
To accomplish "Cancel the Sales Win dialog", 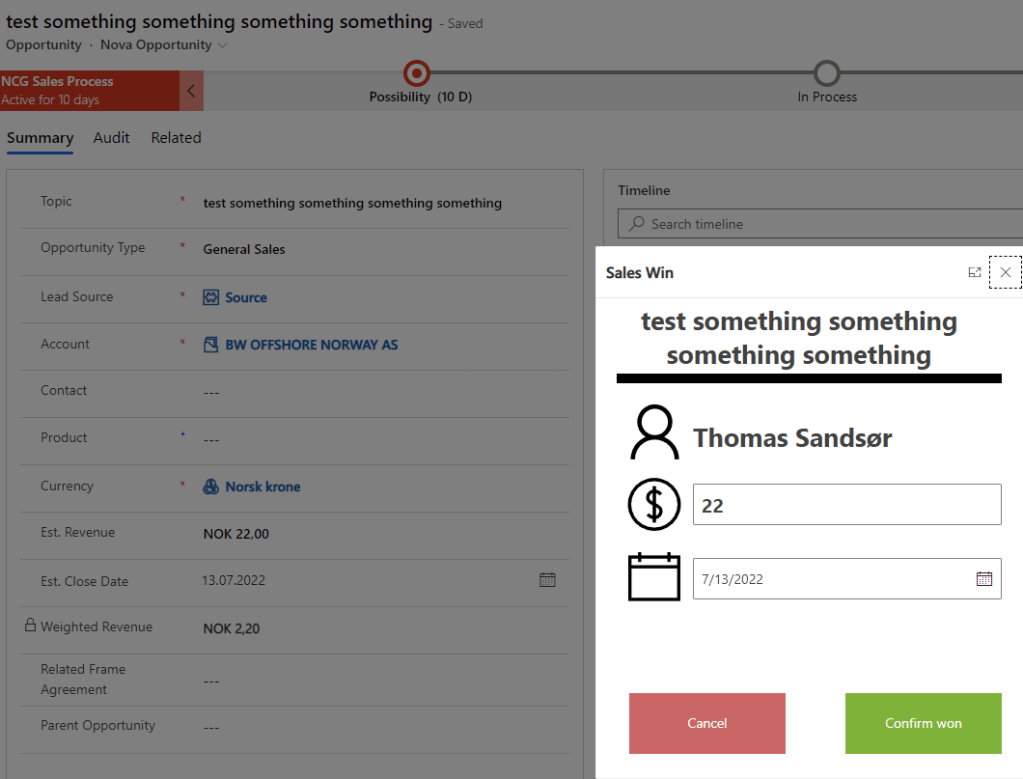I will pos(707,723).
